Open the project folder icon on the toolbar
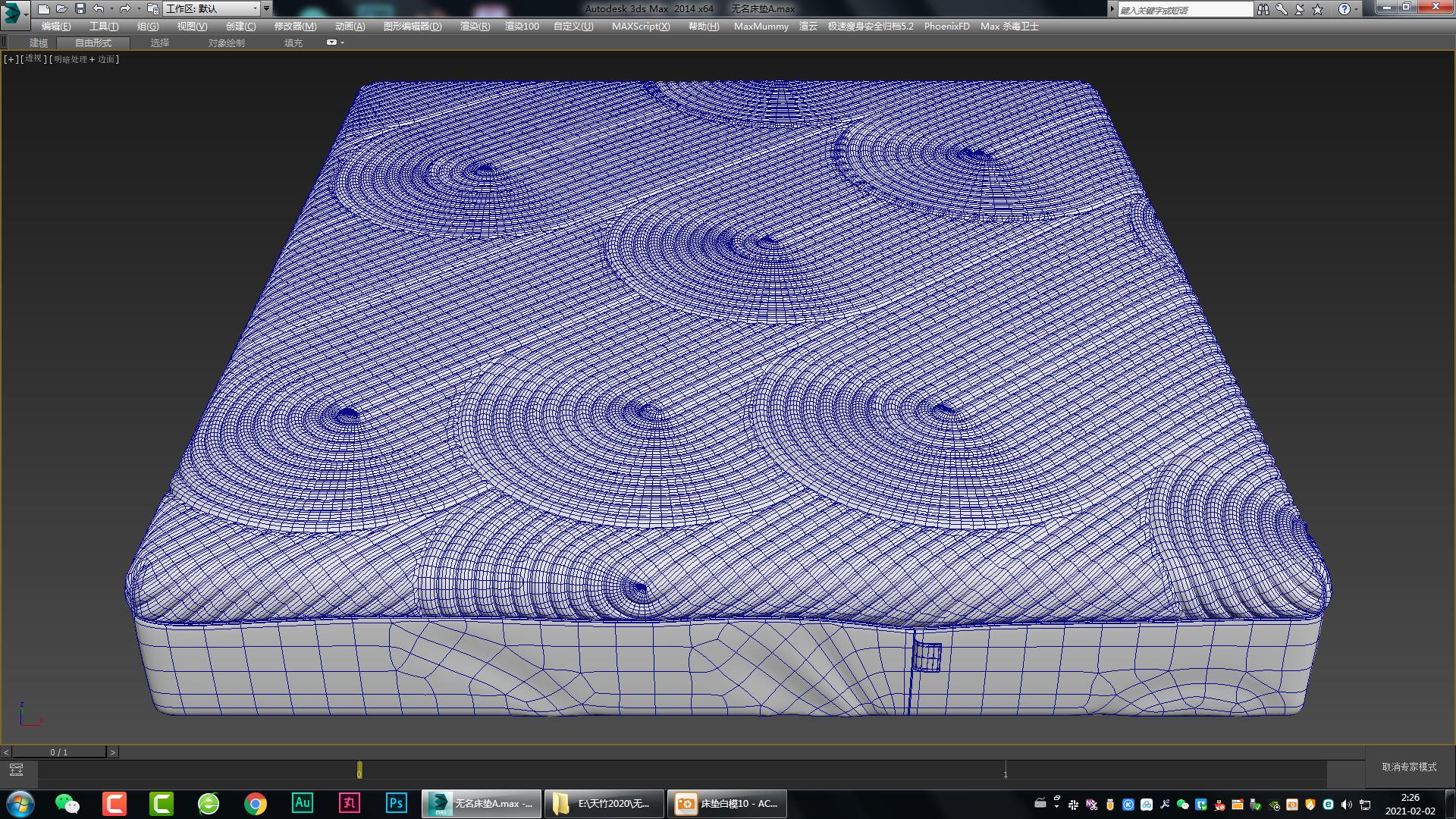 [153, 8]
